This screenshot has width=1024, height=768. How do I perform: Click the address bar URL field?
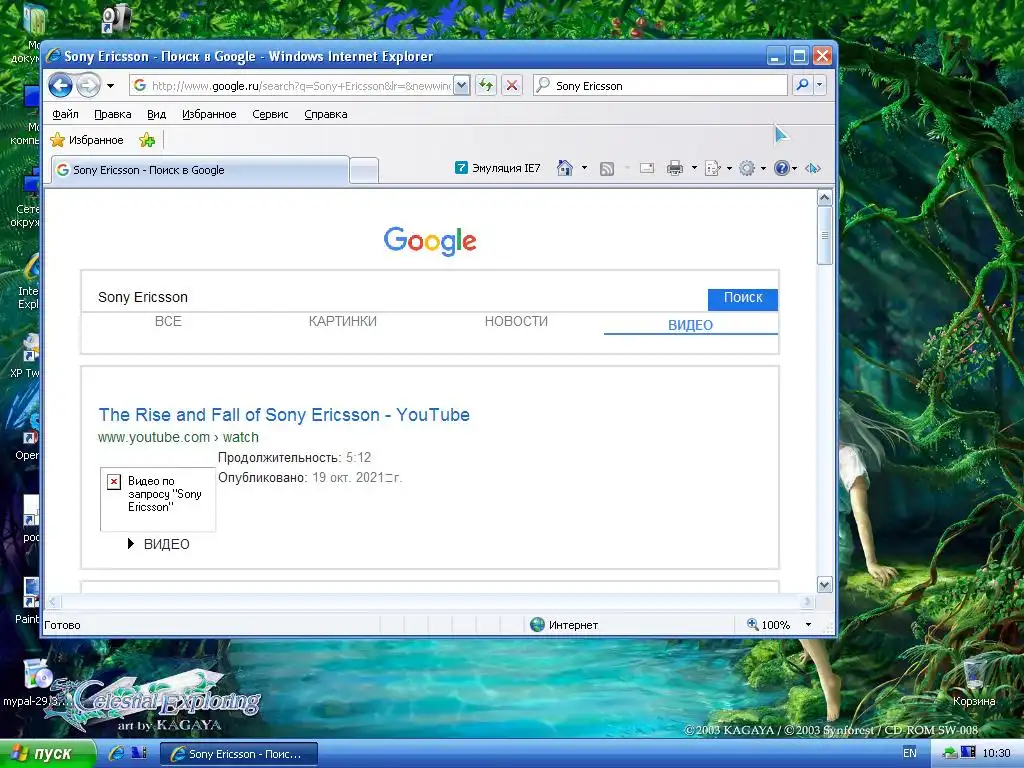pos(292,86)
